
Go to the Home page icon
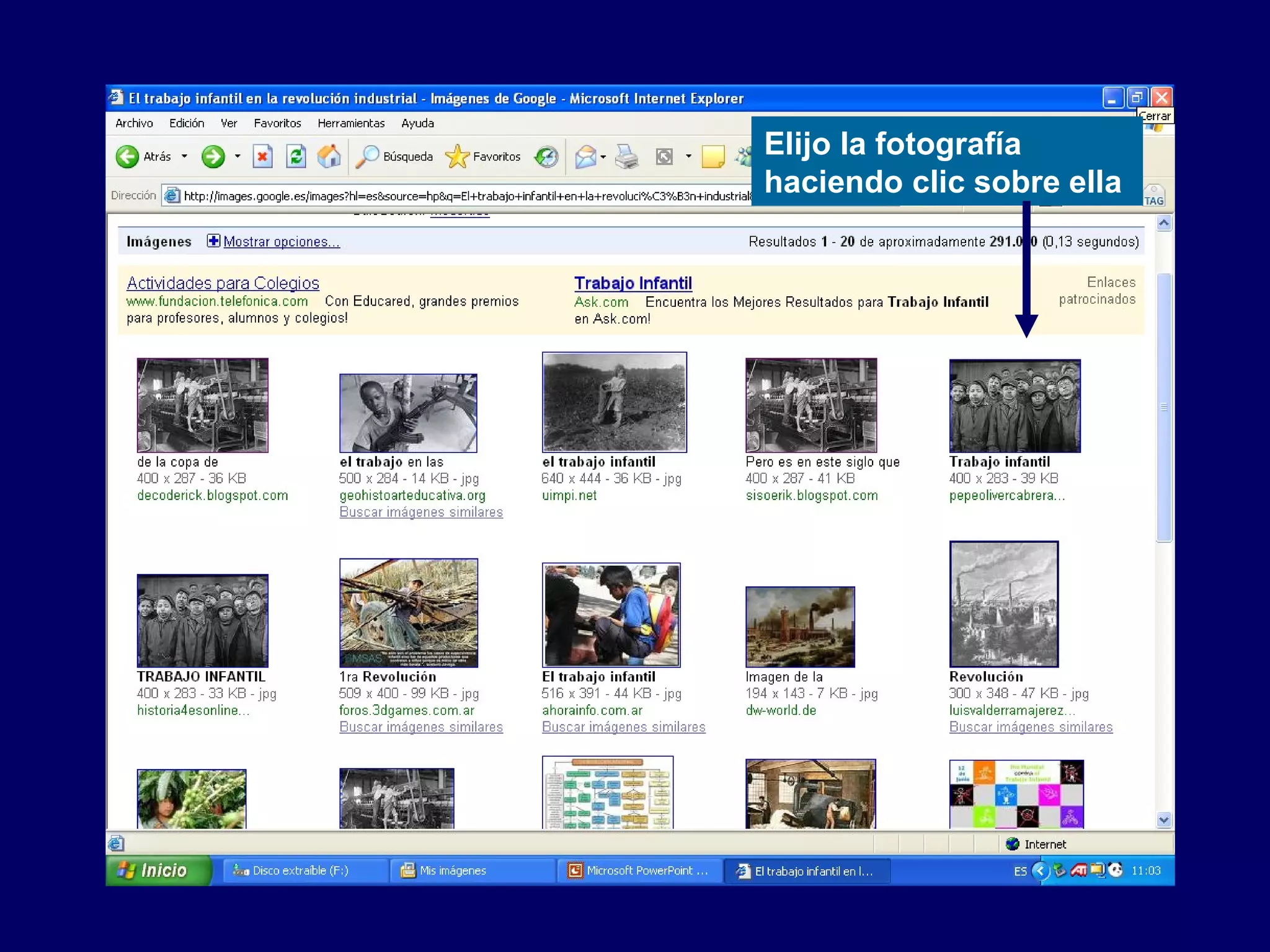[x=329, y=157]
